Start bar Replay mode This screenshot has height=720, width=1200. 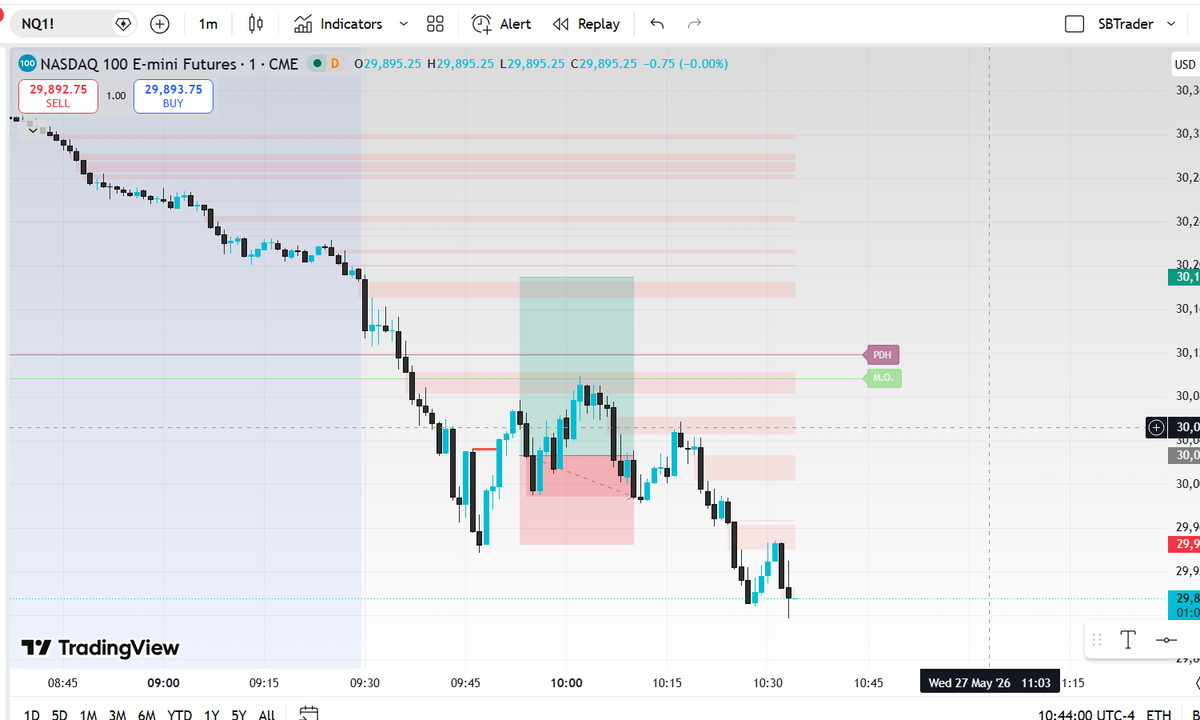(586, 23)
